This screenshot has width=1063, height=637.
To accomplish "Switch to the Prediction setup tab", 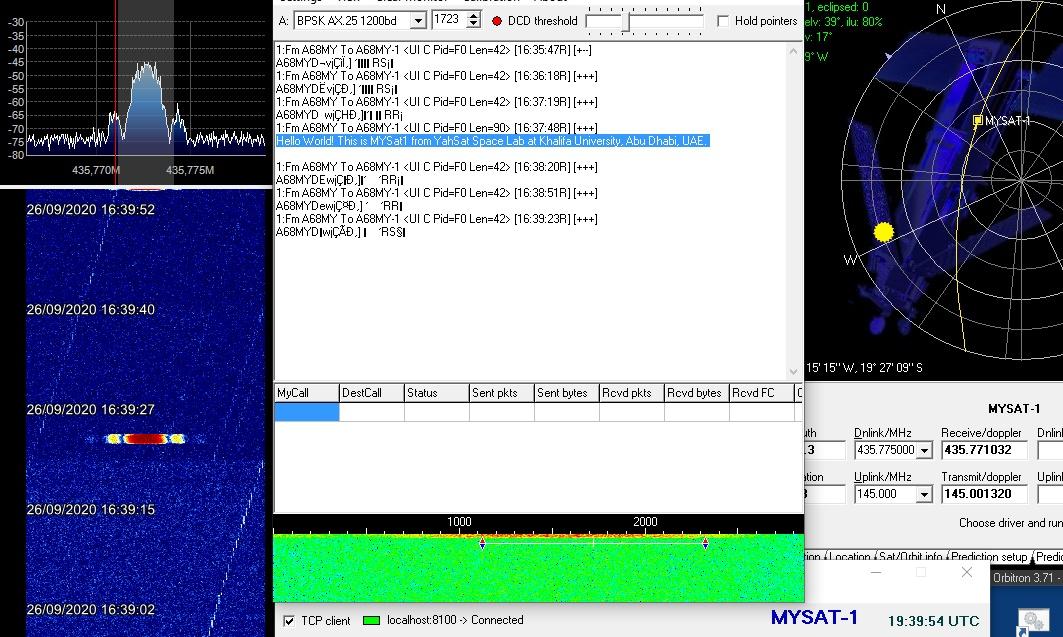I will pos(989,556).
